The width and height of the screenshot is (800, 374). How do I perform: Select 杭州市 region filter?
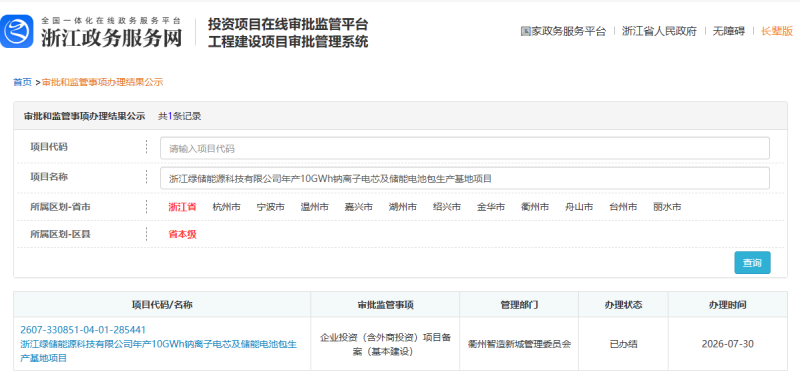click(227, 207)
